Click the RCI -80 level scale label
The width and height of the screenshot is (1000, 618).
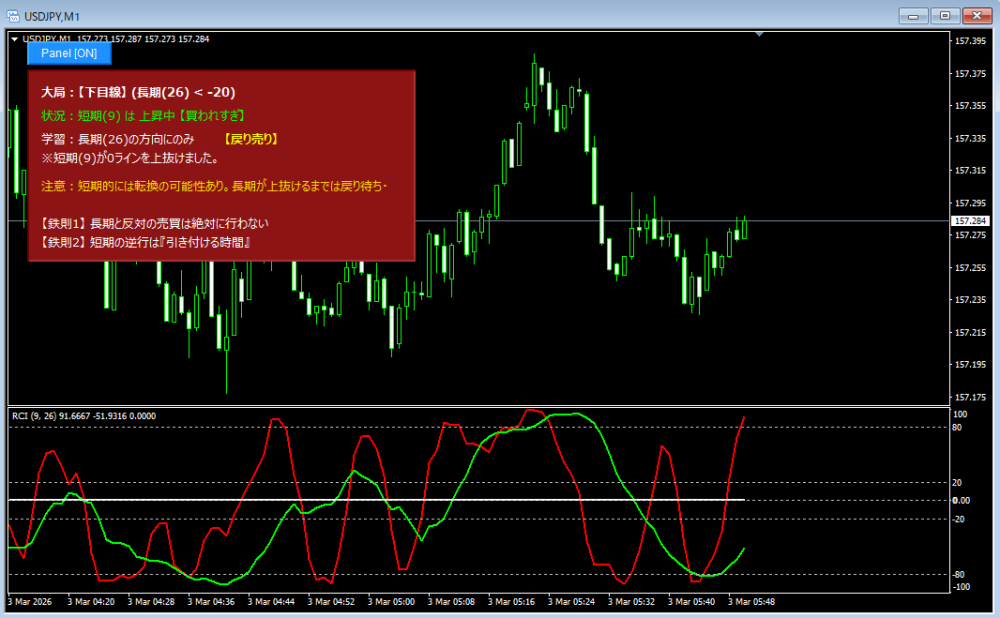pyautogui.click(x=958, y=574)
